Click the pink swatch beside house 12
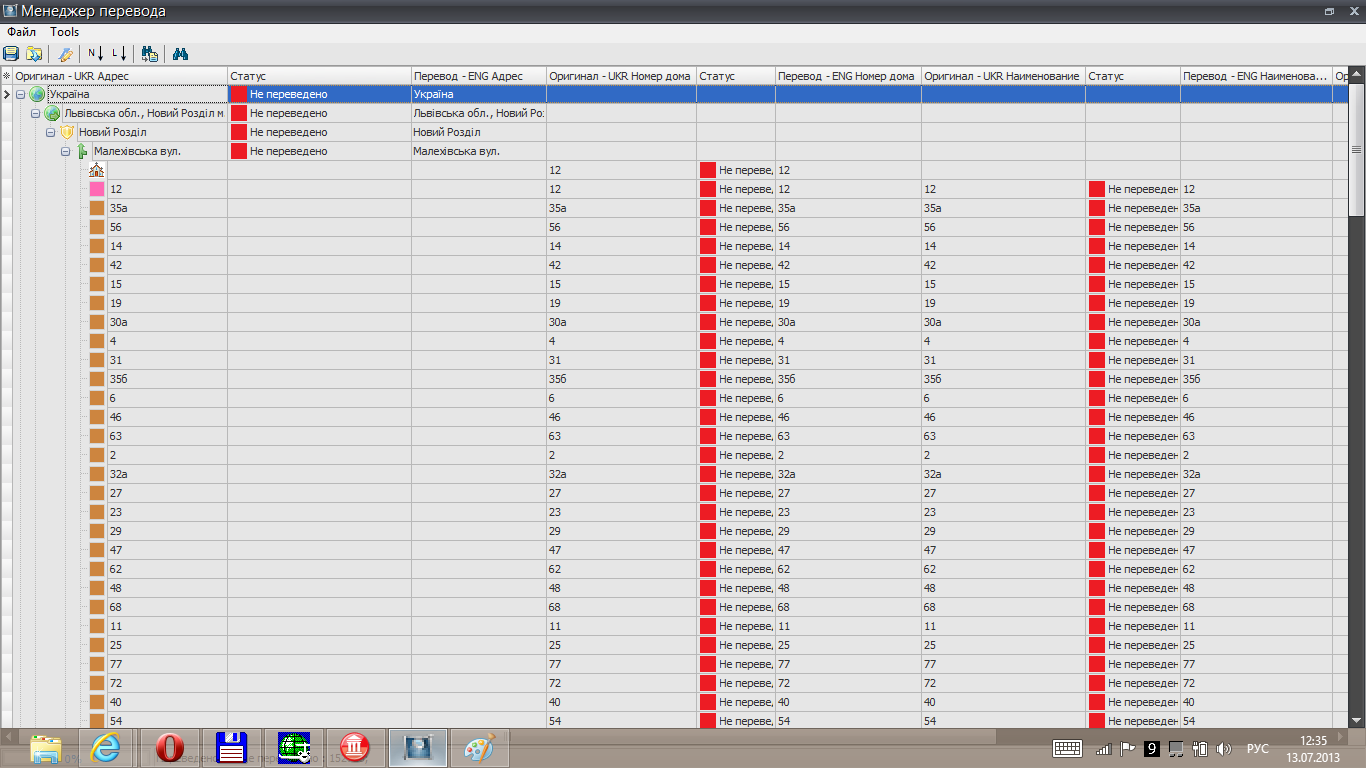Screen dimensions: 1366x768 click(x=97, y=189)
